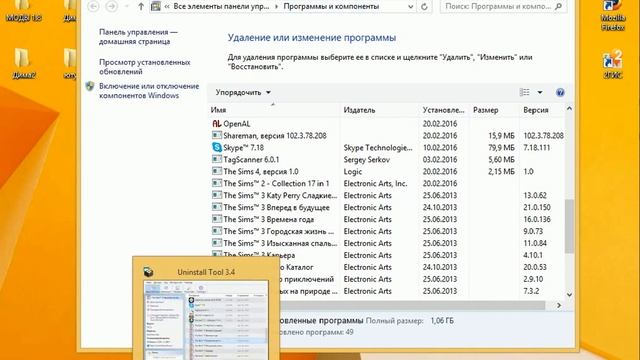Screen dimensions: 640x360
Task: Open Просмотр установленных обновлений link
Action: click(144, 67)
